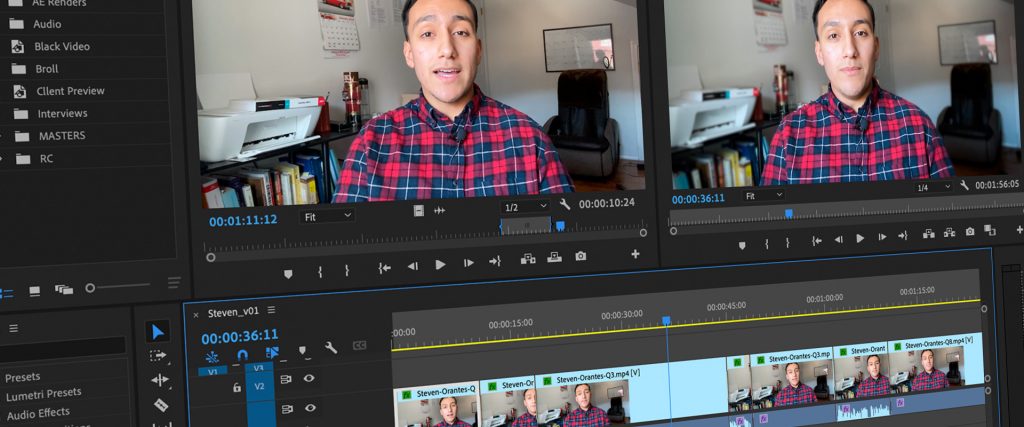Select Drag Audio Only waveform icon
The width and height of the screenshot is (1024, 427).
(440, 210)
